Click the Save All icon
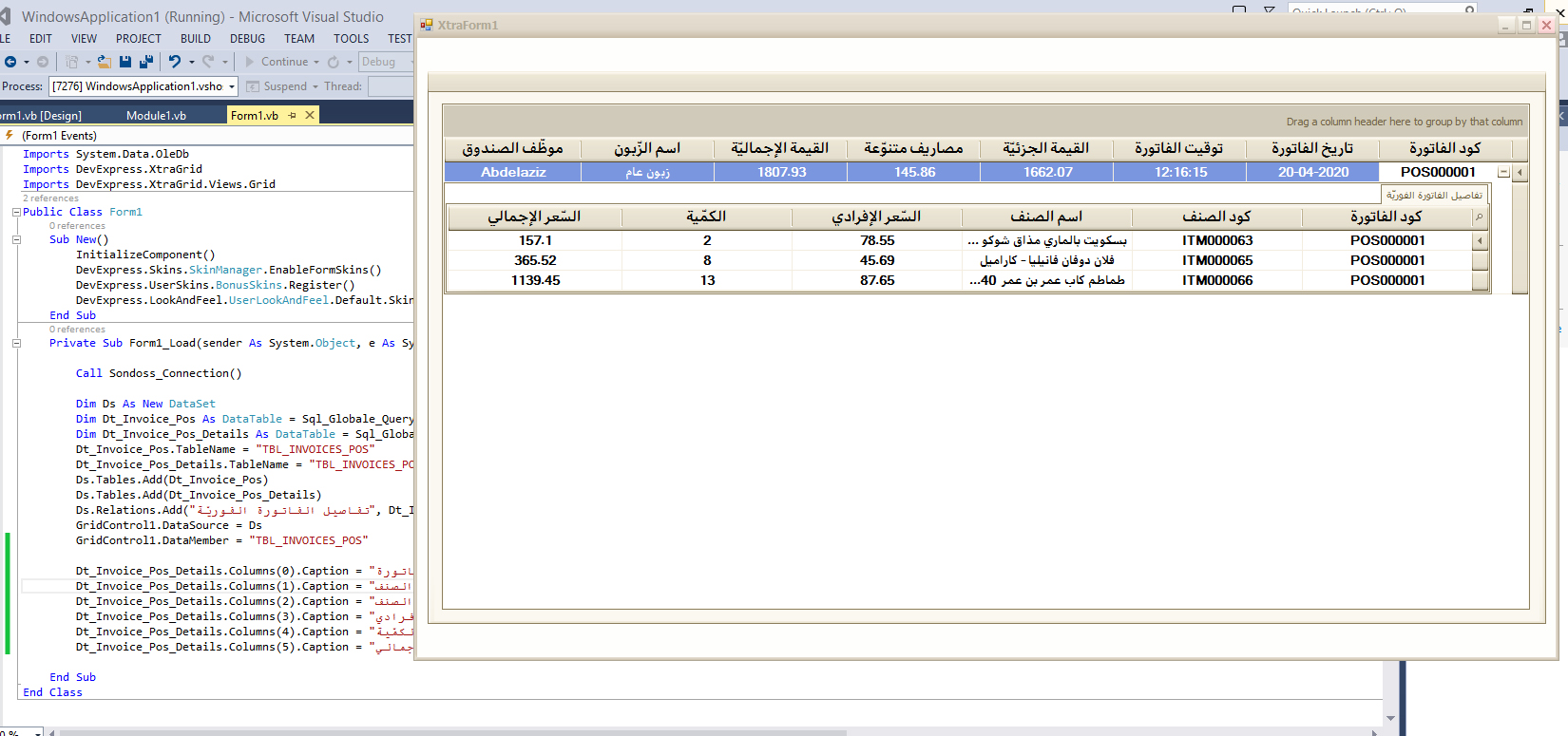1568x736 pixels. pyautogui.click(x=146, y=62)
